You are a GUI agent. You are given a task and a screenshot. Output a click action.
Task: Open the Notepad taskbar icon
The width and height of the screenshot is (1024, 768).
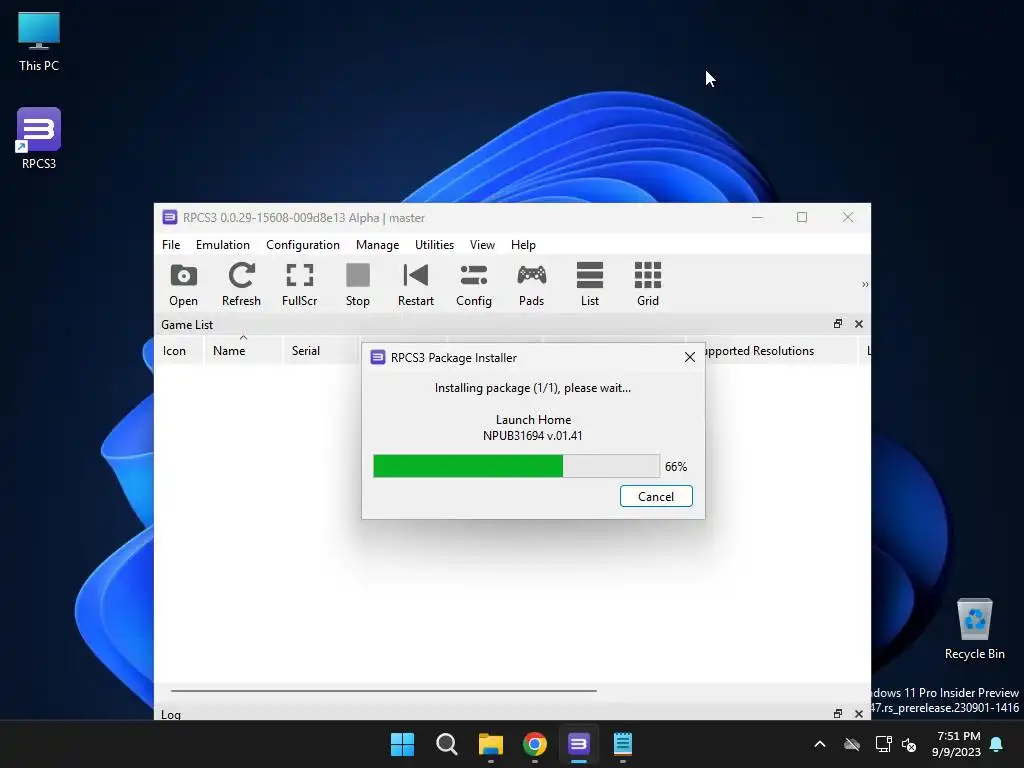(623, 744)
